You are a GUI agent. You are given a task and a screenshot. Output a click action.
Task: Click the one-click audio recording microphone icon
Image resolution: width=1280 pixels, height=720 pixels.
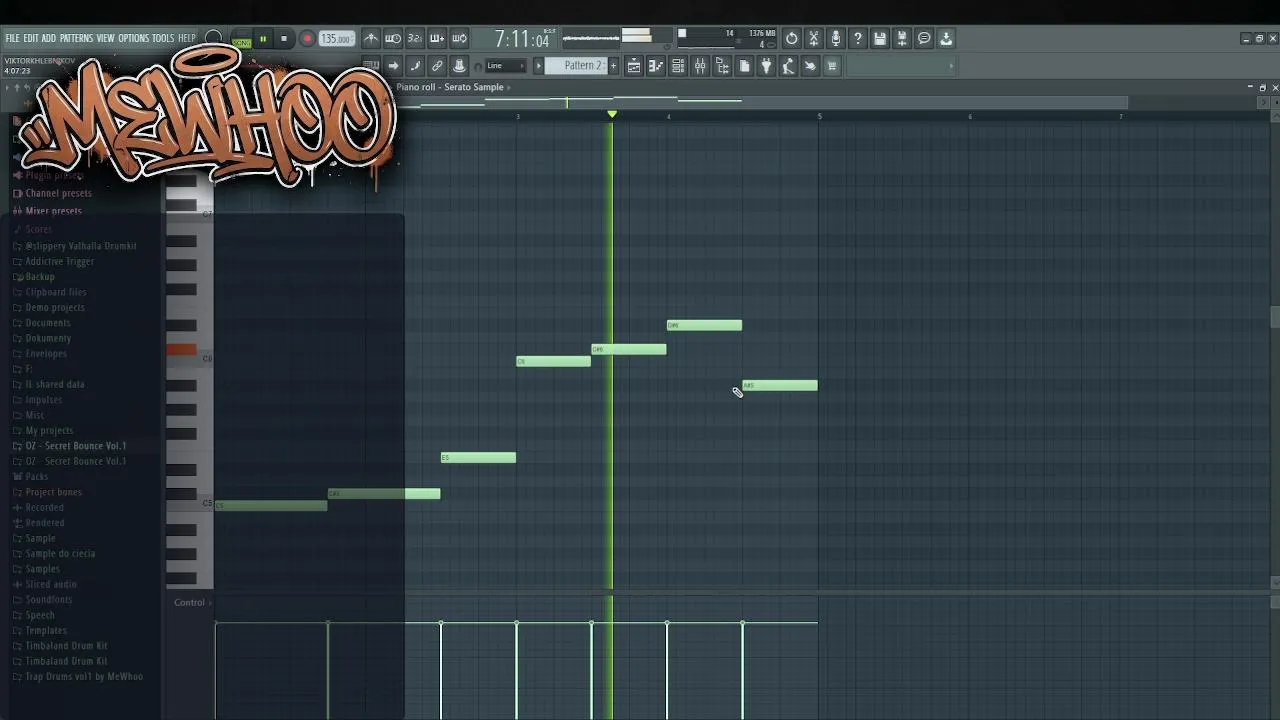coord(836,39)
